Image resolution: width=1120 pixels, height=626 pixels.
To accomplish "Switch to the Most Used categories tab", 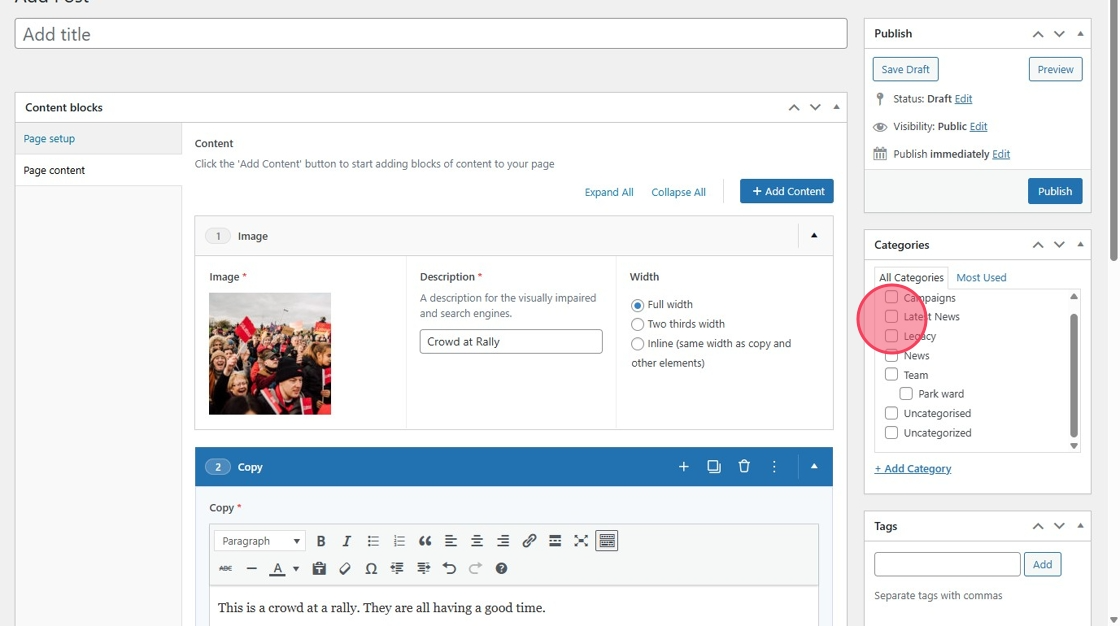I will [x=981, y=278].
